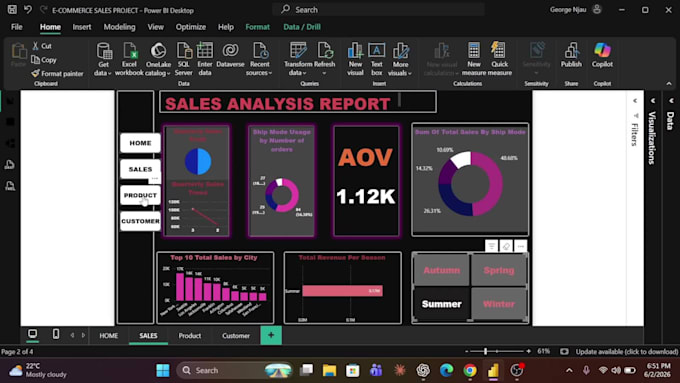
Task: Open the View ribbon tab
Action: (x=155, y=27)
